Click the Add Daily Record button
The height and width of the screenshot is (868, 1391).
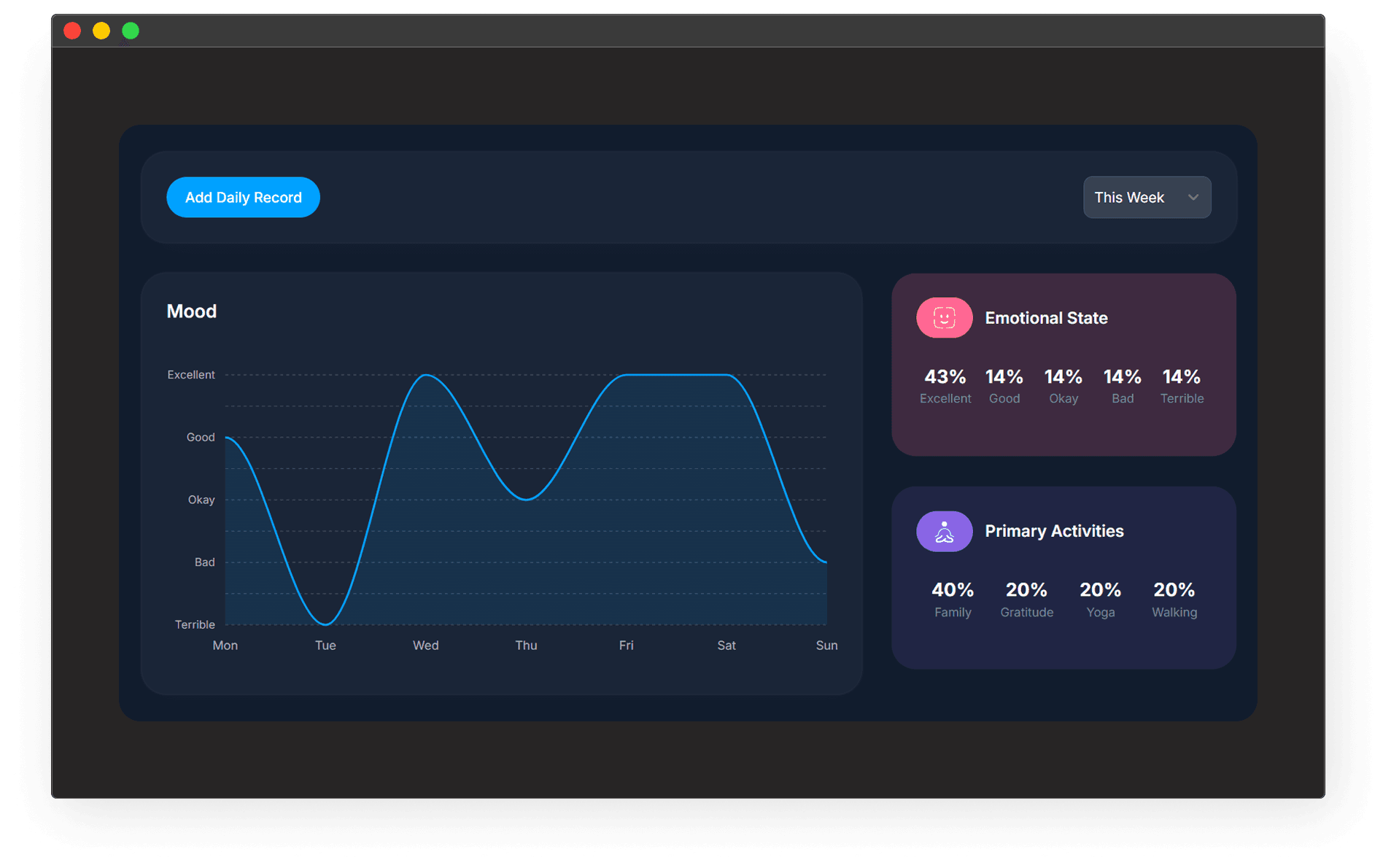243,198
